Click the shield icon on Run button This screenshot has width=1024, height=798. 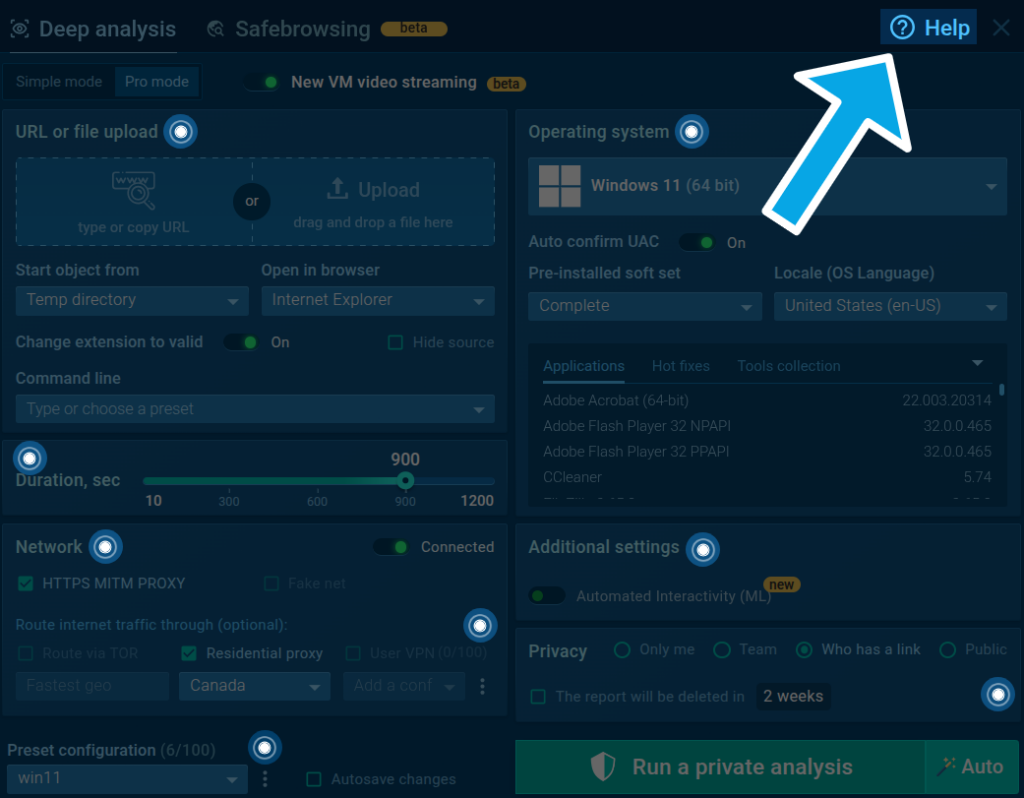[x=603, y=767]
